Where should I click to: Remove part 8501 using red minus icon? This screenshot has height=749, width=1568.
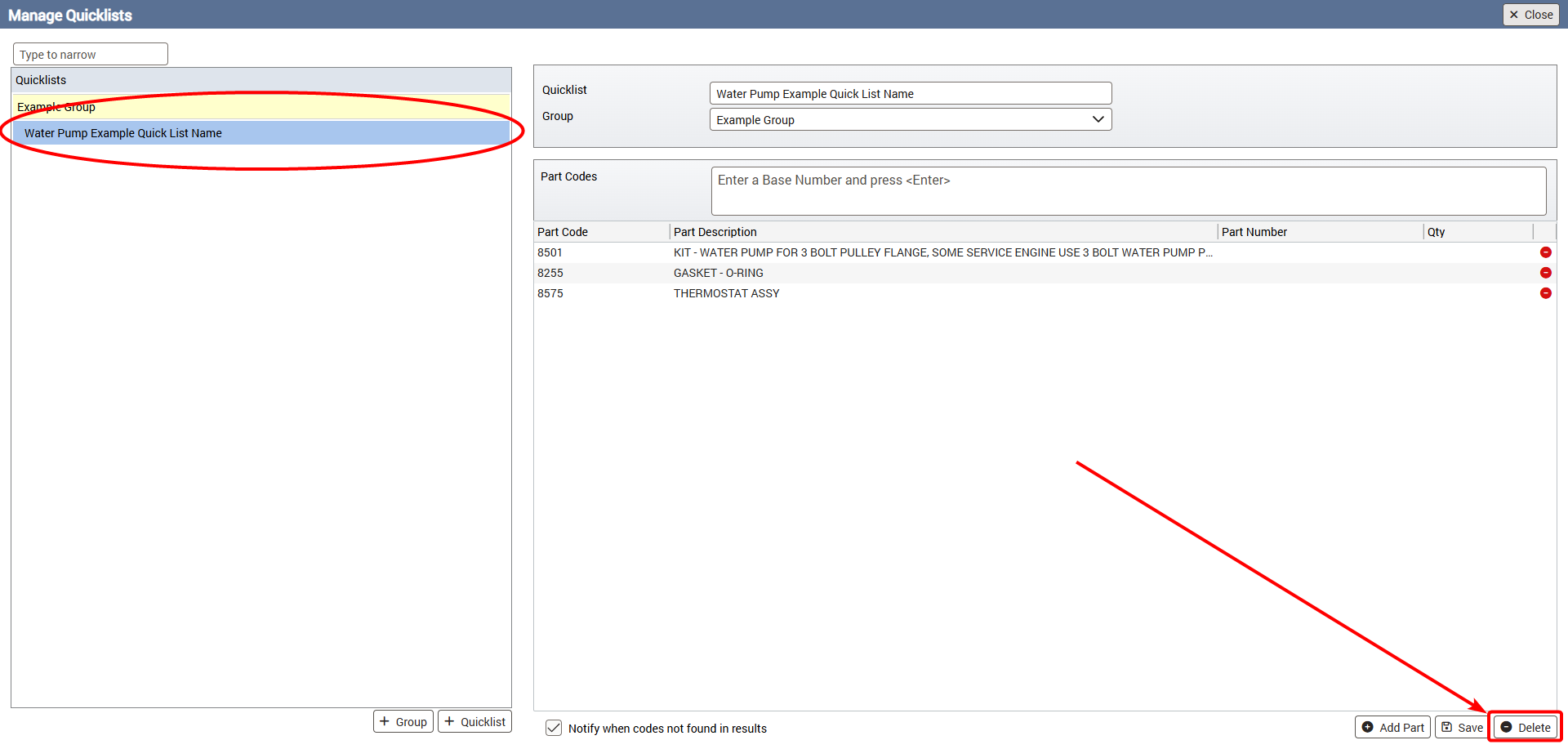click(1545, 252)
